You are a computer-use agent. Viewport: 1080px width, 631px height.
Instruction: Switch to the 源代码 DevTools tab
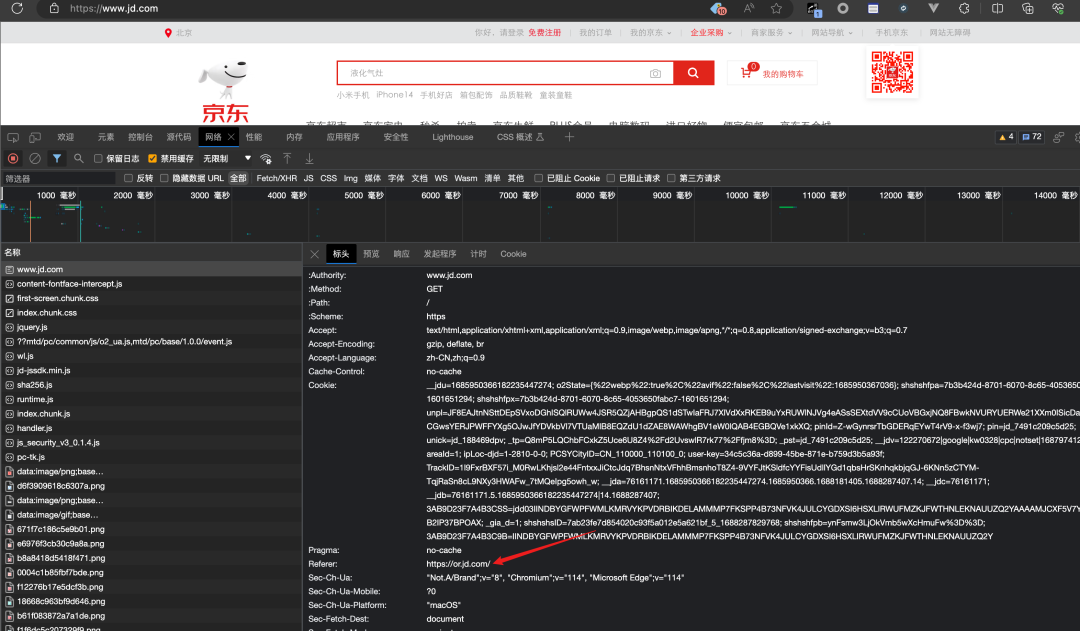coord(178,137)
